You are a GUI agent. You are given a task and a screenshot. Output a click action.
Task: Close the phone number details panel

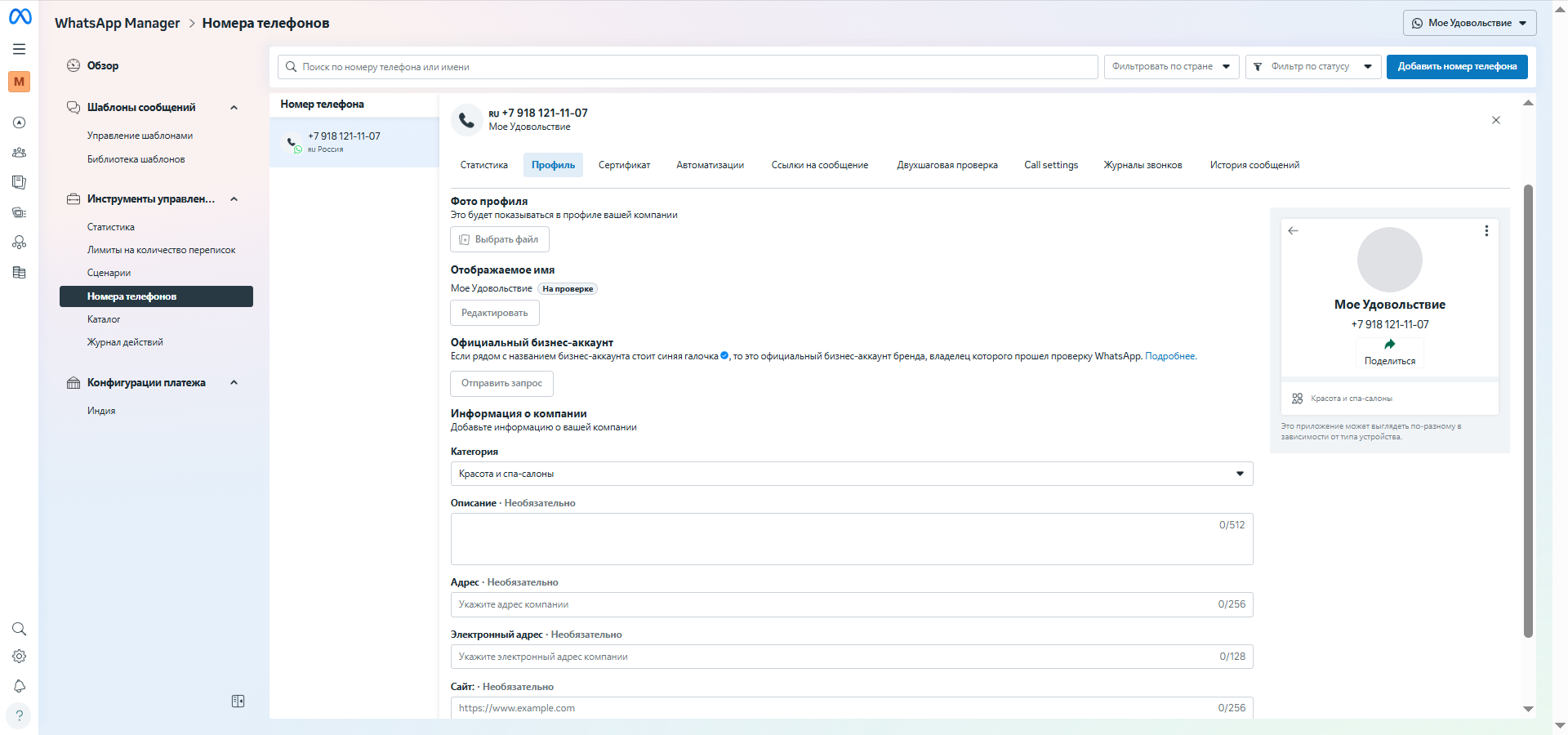1496,120
